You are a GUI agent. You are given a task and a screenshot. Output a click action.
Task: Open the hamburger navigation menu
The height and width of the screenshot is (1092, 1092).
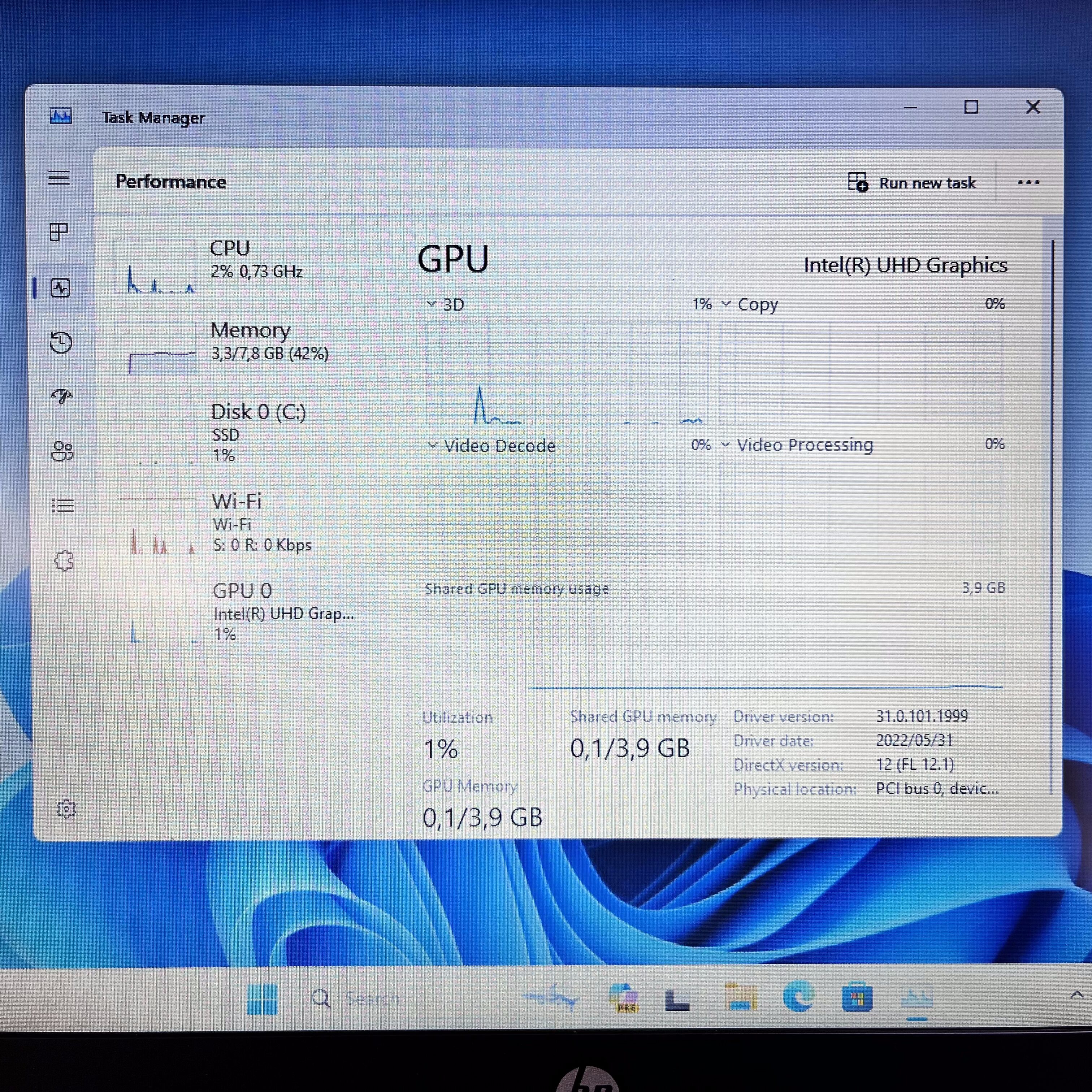click(x=59, y=178)
